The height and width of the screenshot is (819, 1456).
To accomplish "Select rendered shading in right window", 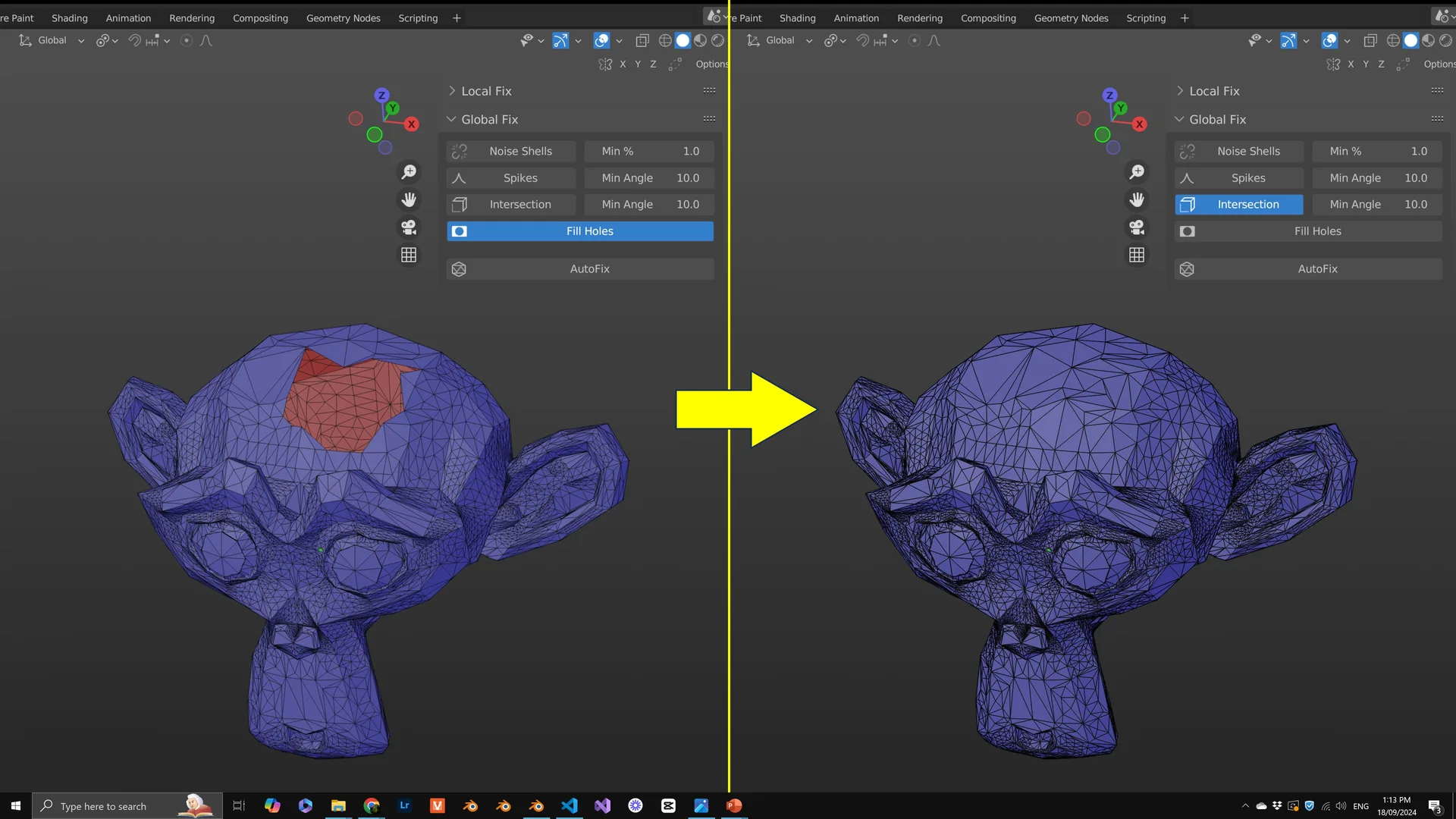I will tap(1445, 41).
